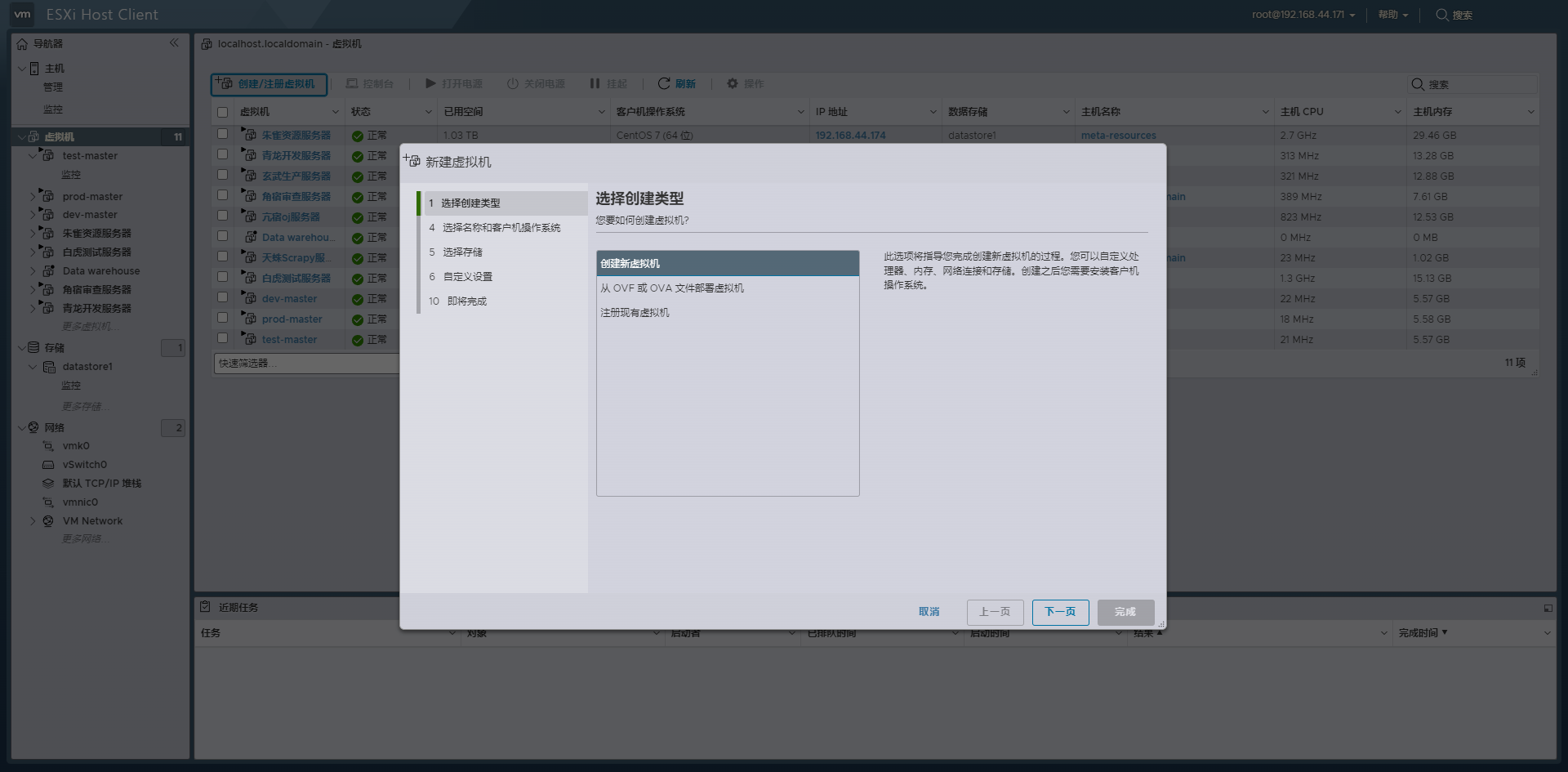Click the 快速筛选器 quick filter field
The width and height of the screenshot is (1568, 772).
click(306, 364)
